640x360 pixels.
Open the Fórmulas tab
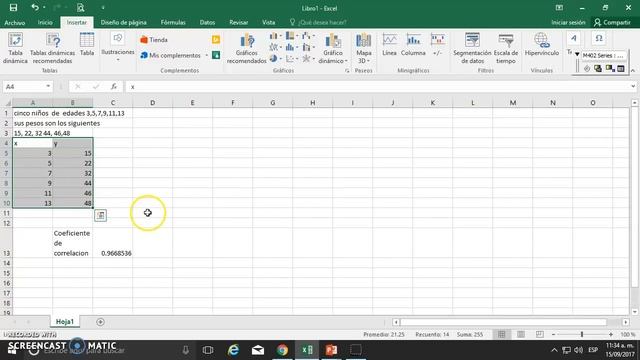(x=173, y=22)
